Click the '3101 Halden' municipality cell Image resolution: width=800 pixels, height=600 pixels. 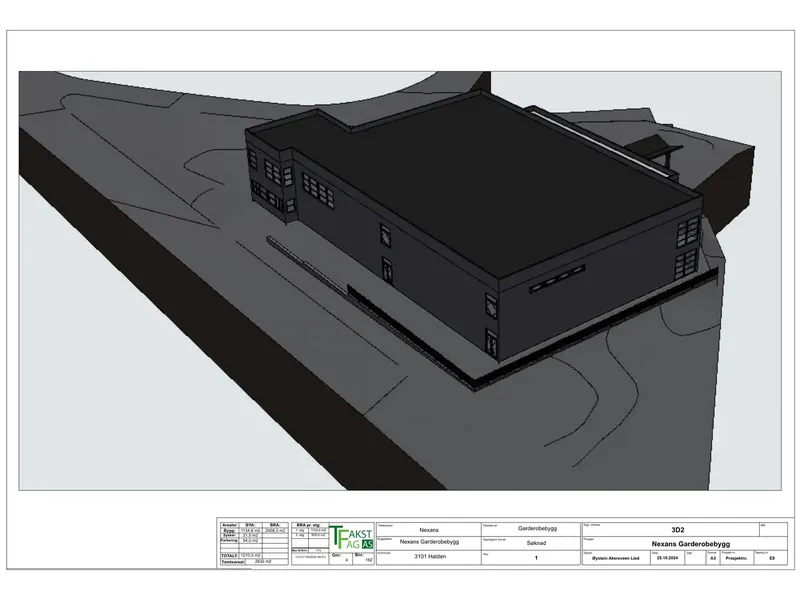pyautogui.click(x=429, y=557)
